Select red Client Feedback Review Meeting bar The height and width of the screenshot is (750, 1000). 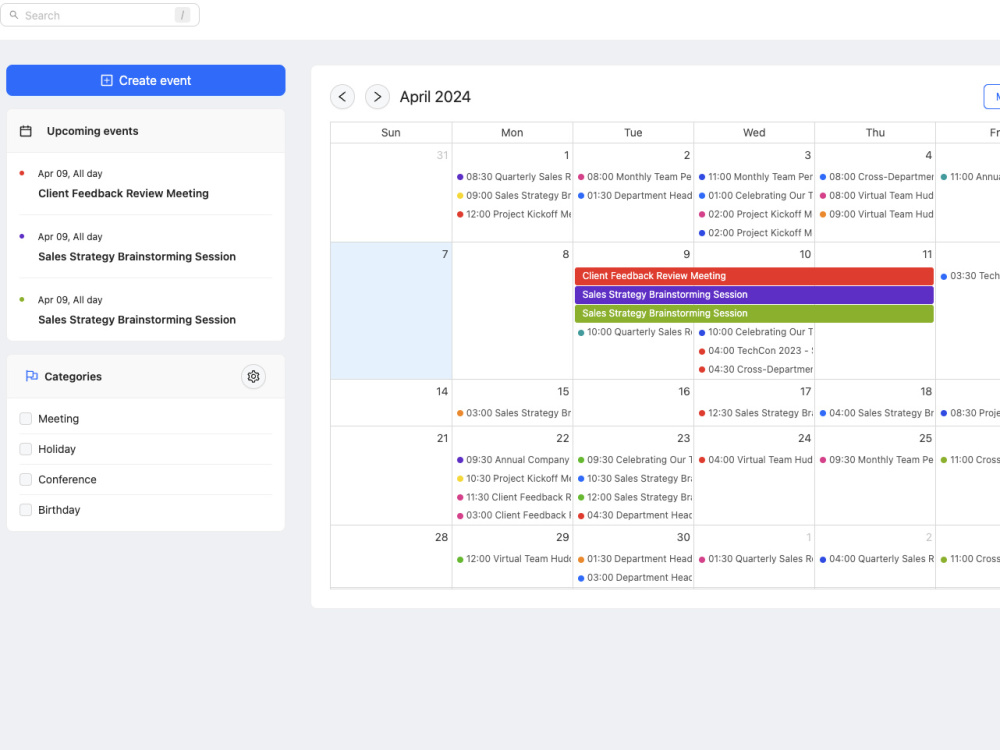pos(754,276)
